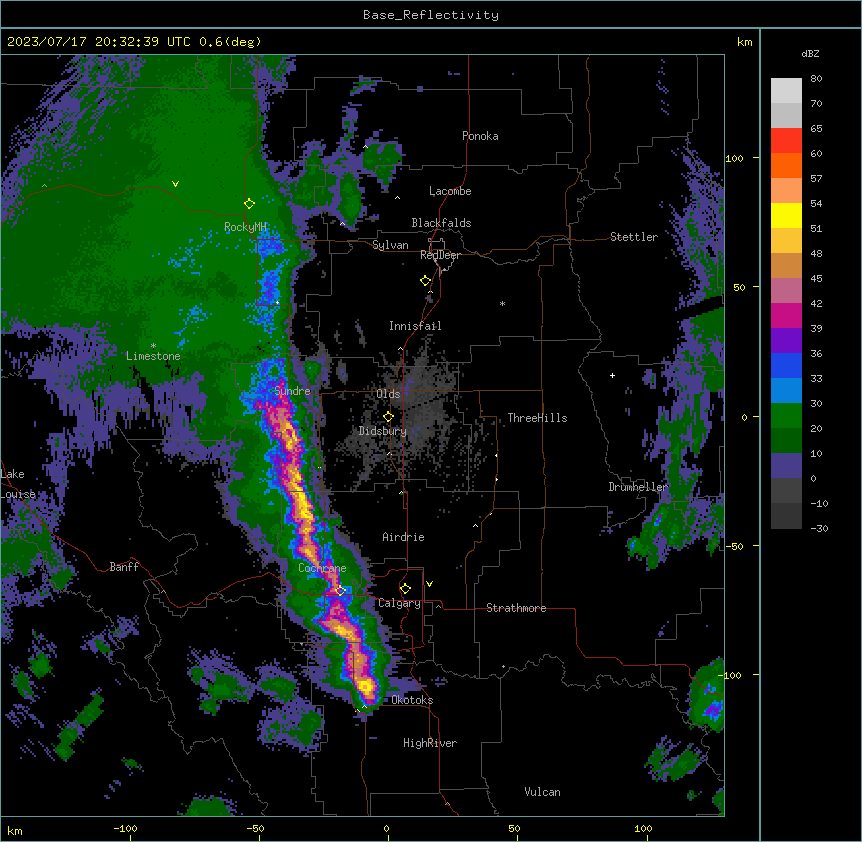Click the km unit label at bottom-left
862x842 pixels.
[x=15, y=830]
